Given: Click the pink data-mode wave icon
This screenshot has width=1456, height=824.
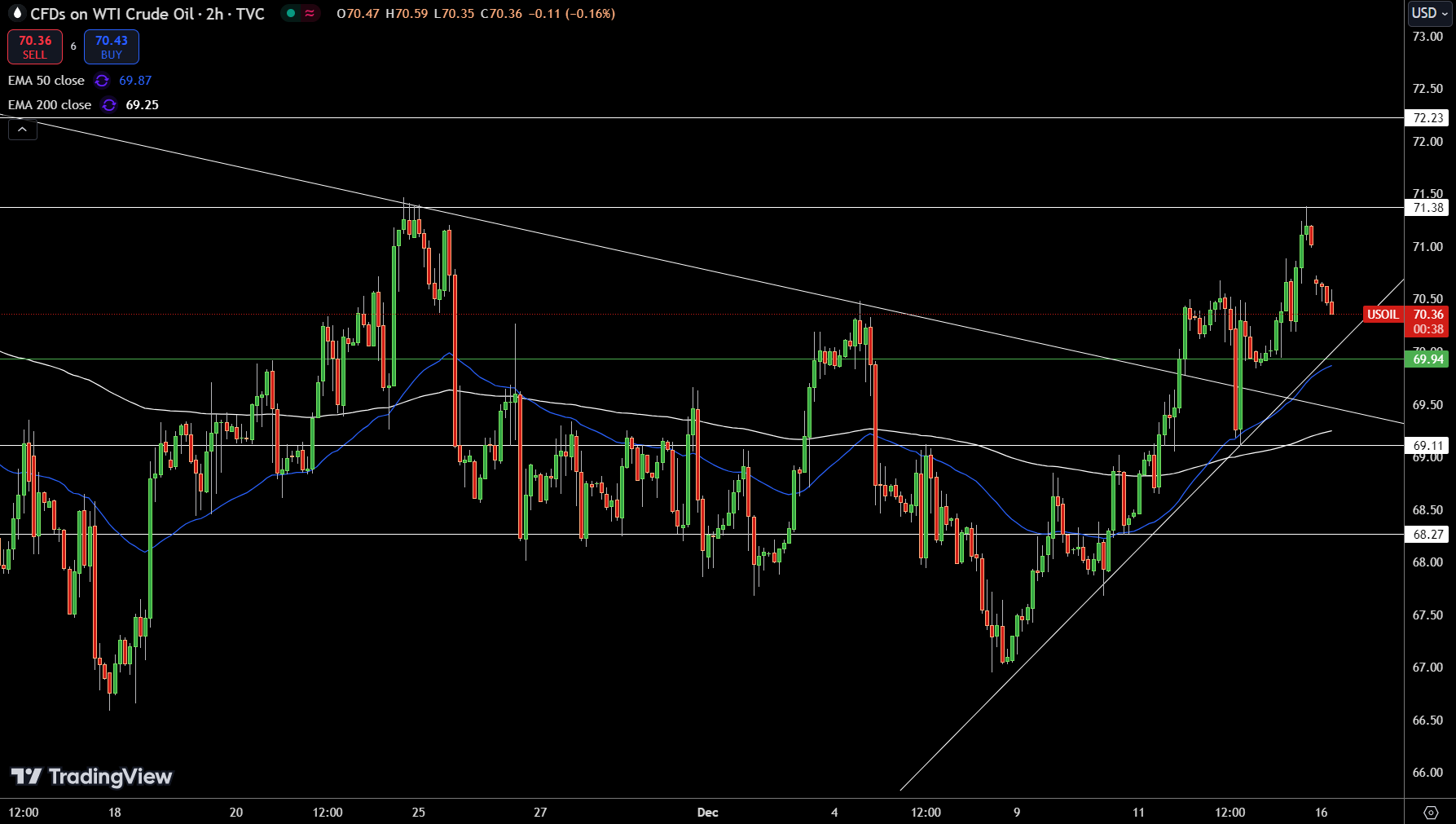Looking at the screenshot, I should tap(310, 13).
